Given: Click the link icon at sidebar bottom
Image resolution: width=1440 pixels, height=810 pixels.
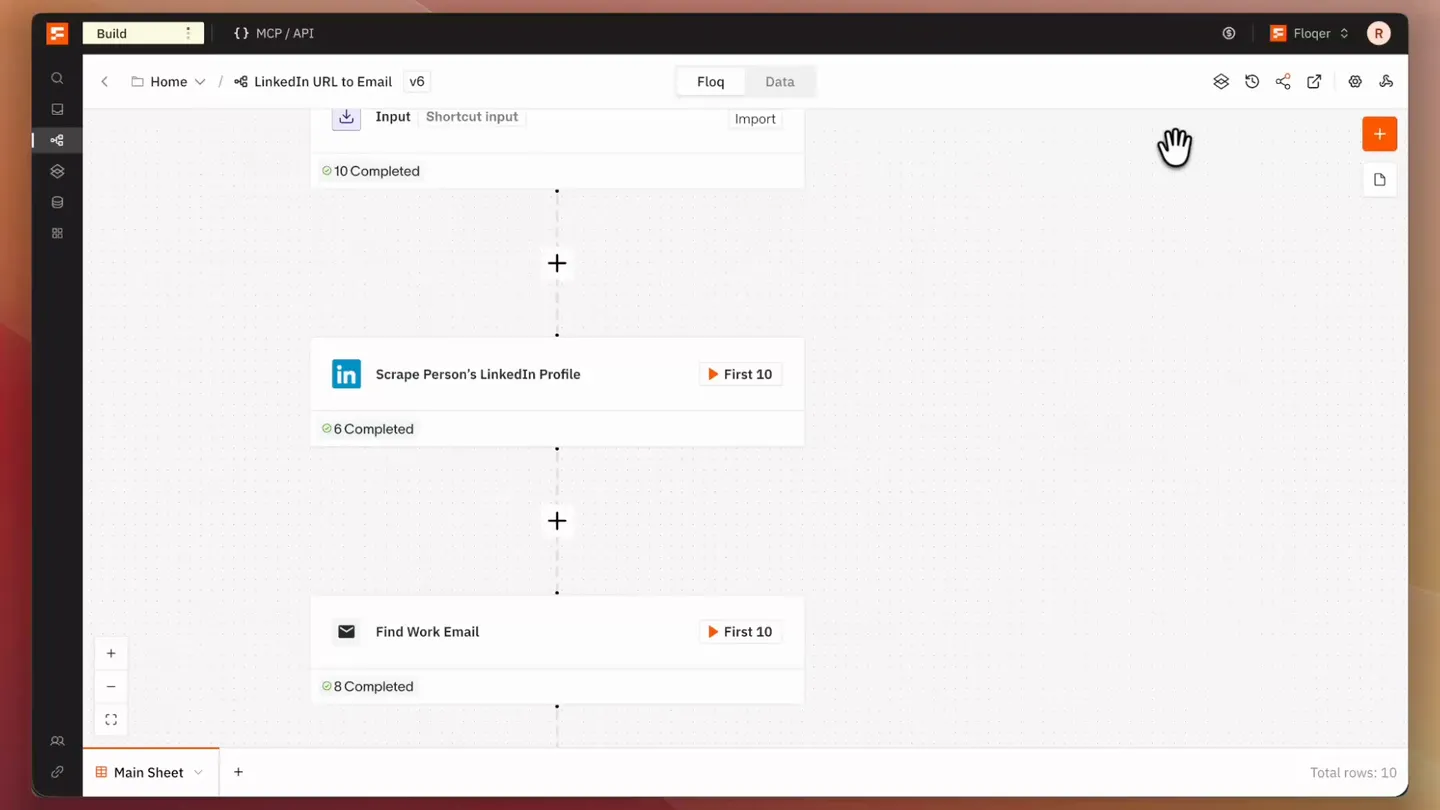Looking at the screenshot, I should click(57, 772).
